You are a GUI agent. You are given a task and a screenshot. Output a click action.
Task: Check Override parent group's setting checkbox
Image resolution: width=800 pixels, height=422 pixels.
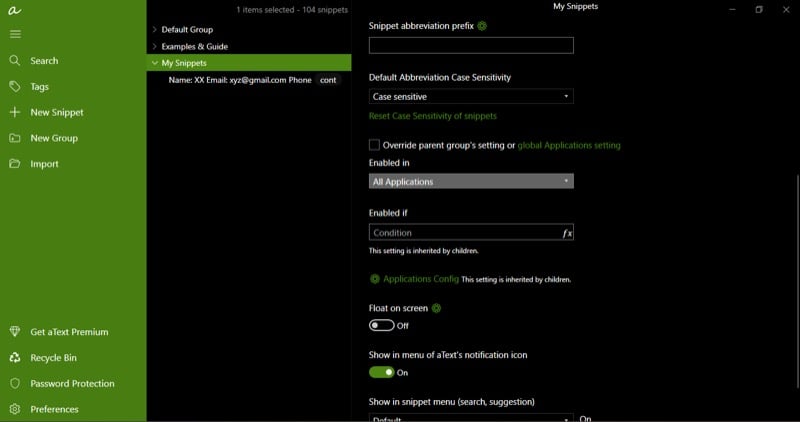(x=374, y=145)
